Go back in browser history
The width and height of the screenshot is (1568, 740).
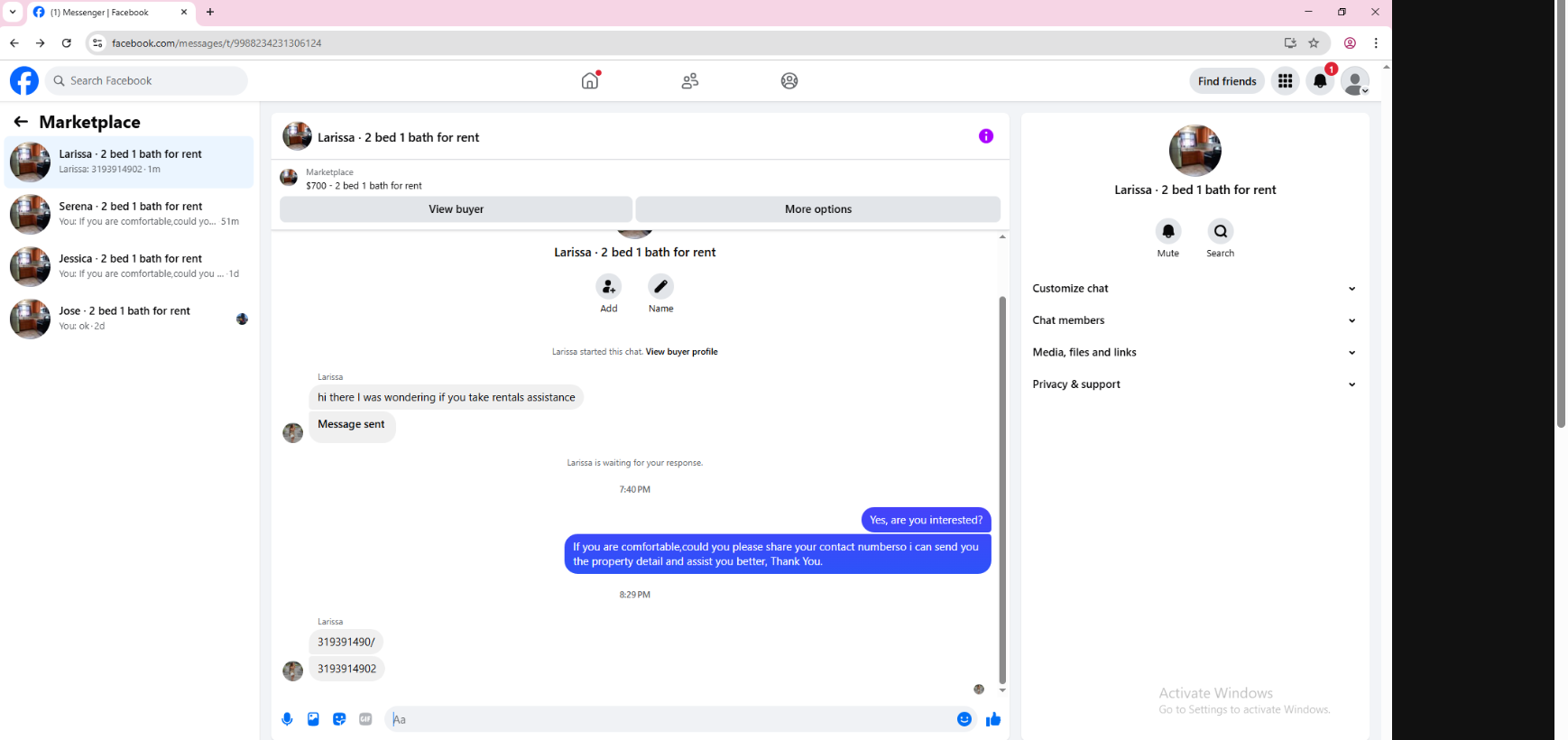14,42
